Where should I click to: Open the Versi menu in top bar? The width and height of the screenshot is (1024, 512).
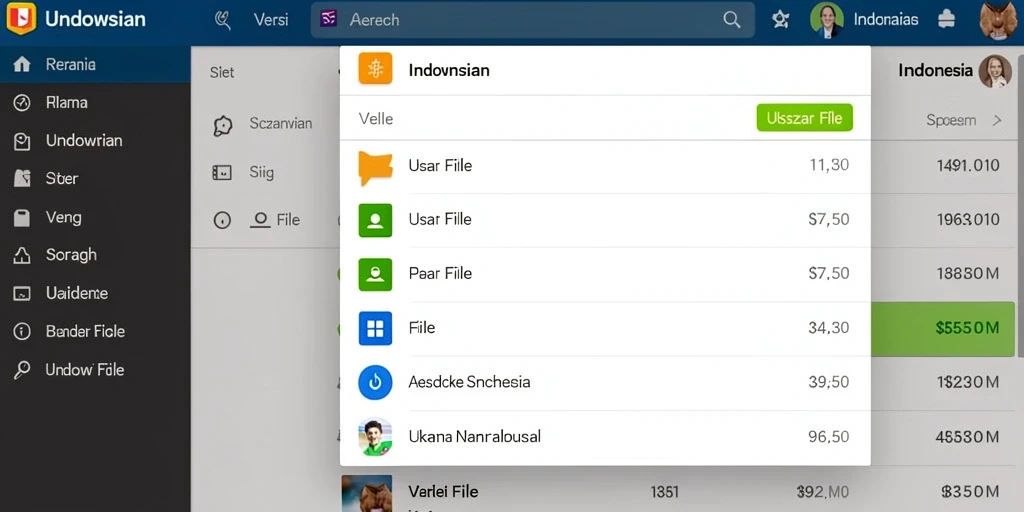click(271, 20)
